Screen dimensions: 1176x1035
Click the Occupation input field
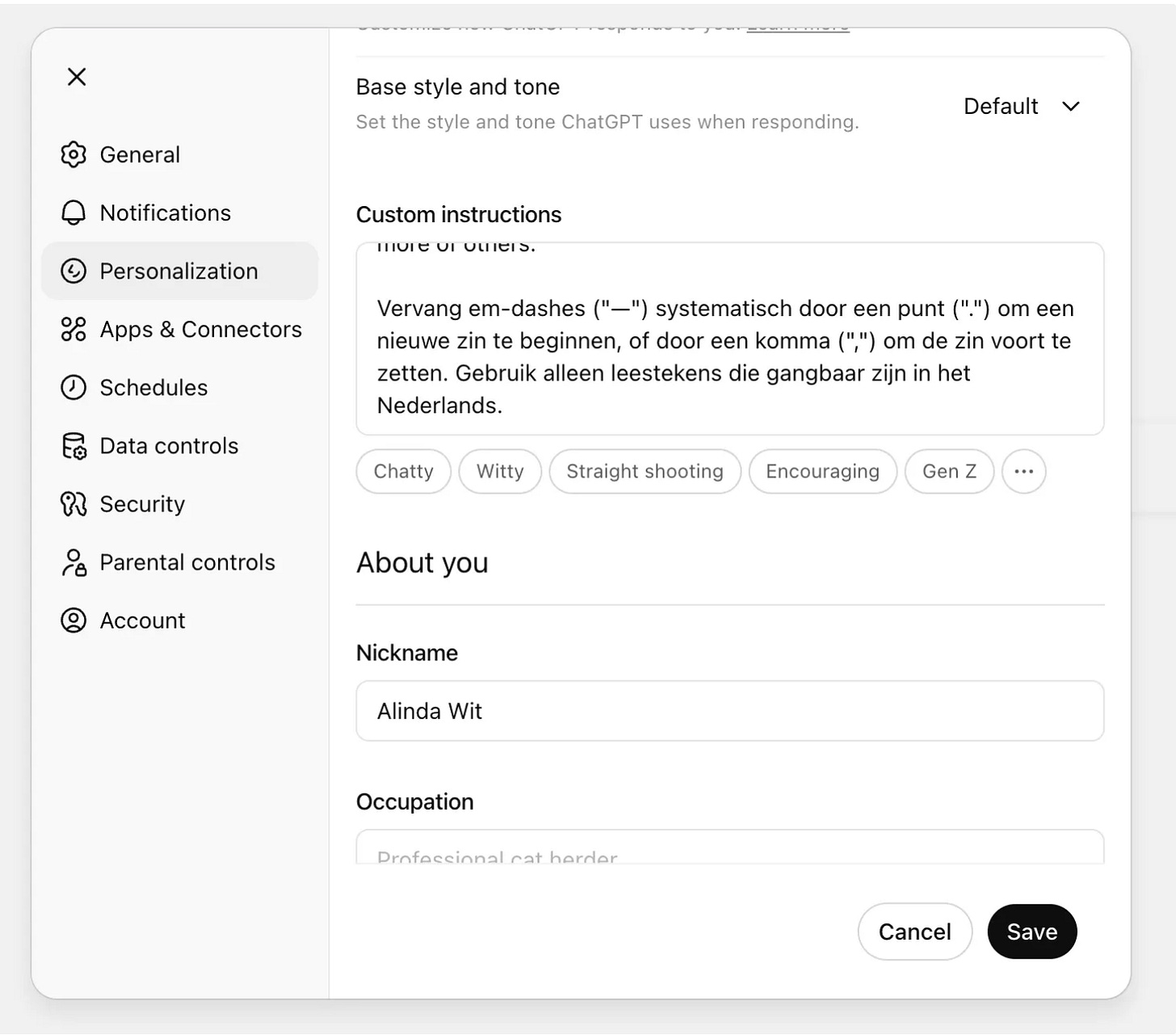tap(729, 847)
